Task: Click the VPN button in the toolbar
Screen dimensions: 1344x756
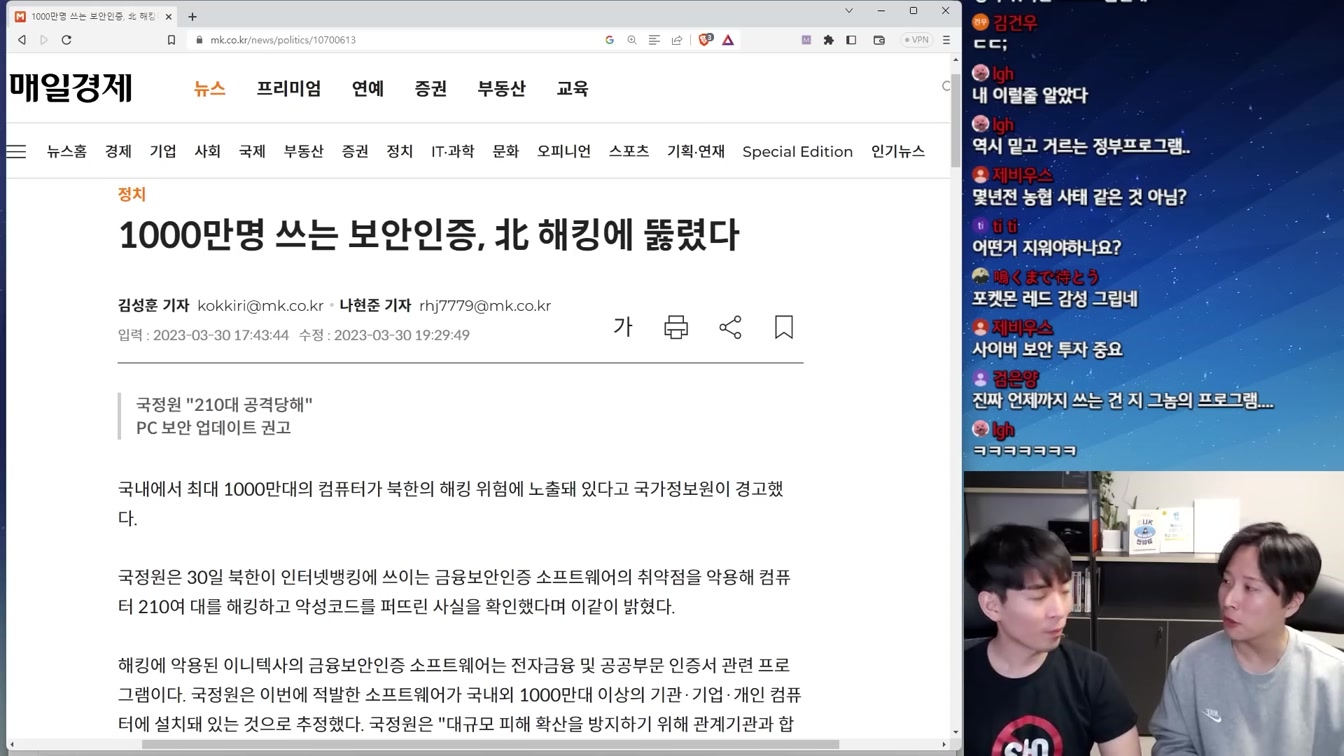Action: click(x=916, y=40)
